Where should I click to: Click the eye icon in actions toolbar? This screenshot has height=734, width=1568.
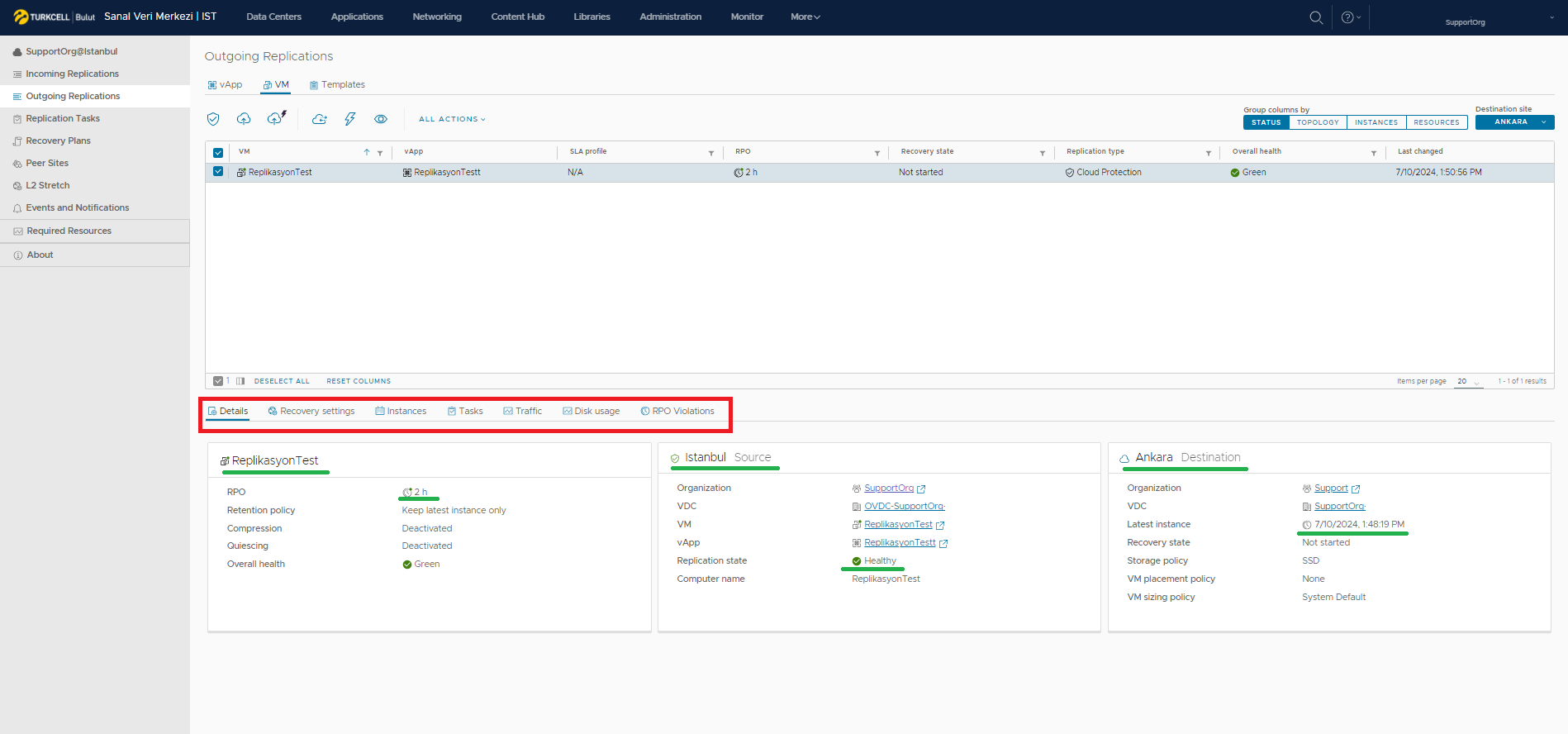pyautogui.click(x=381, y=119)
